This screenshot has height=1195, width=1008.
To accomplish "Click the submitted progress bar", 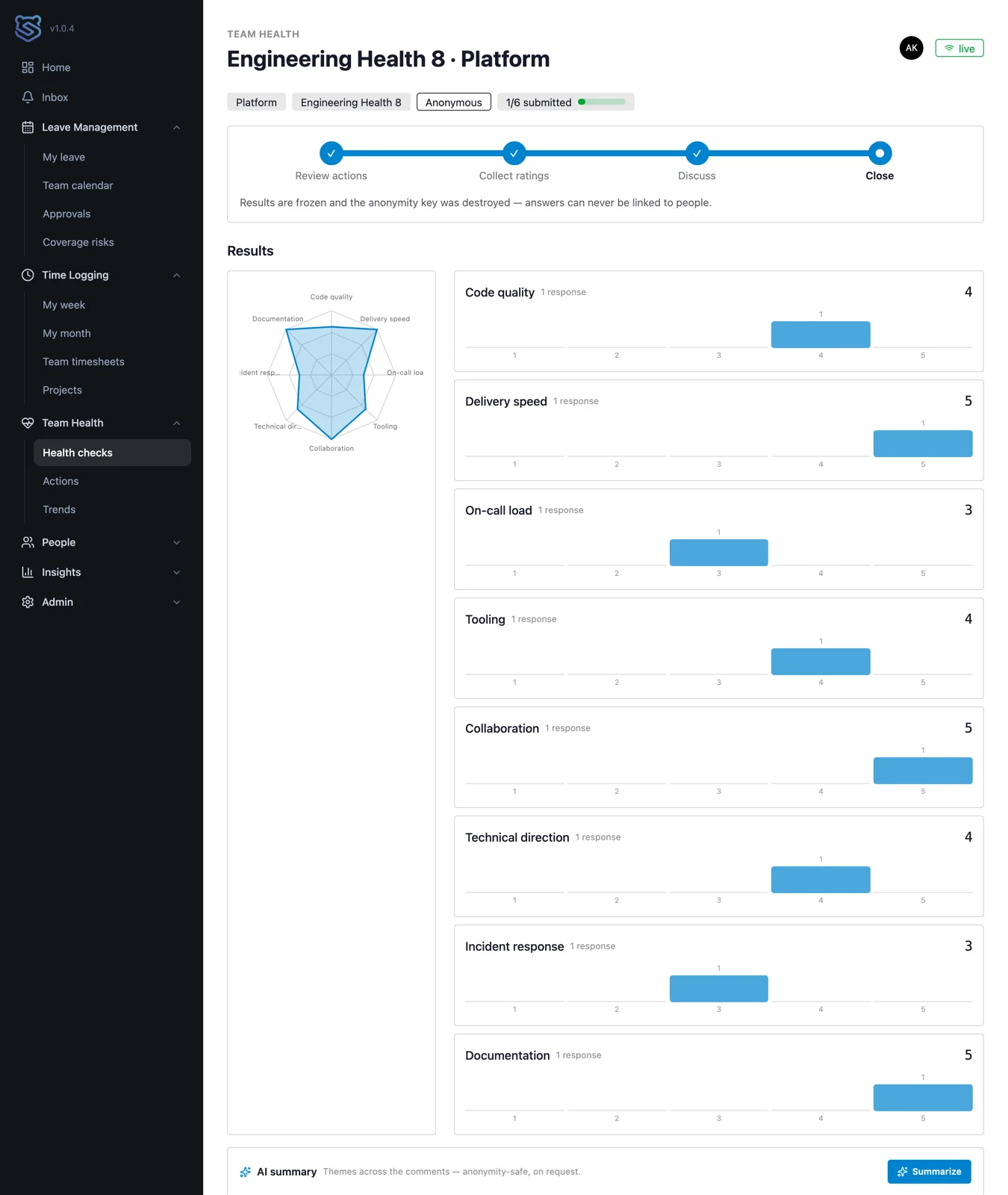I will click(x=601, y=102).
